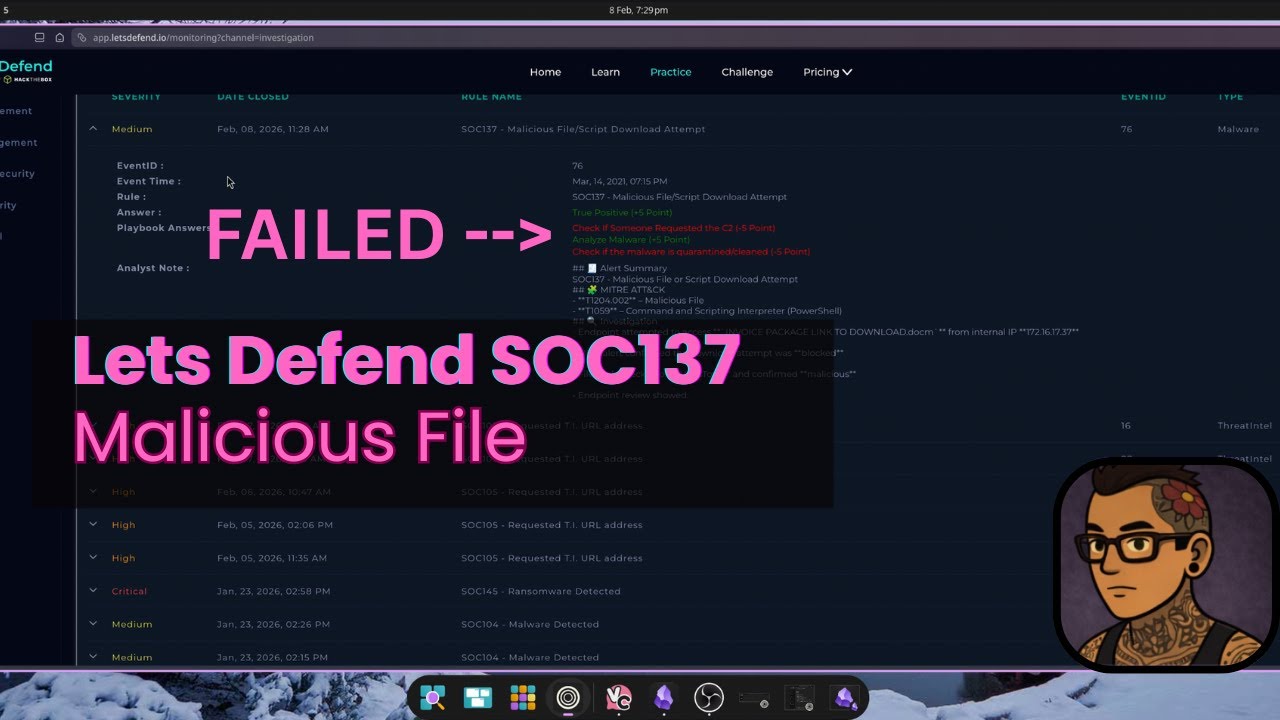Click the date 'Feb, 08, 2026, 11:28 AM'
Viewport: 1280px width, 720px height.
point(273,129)
